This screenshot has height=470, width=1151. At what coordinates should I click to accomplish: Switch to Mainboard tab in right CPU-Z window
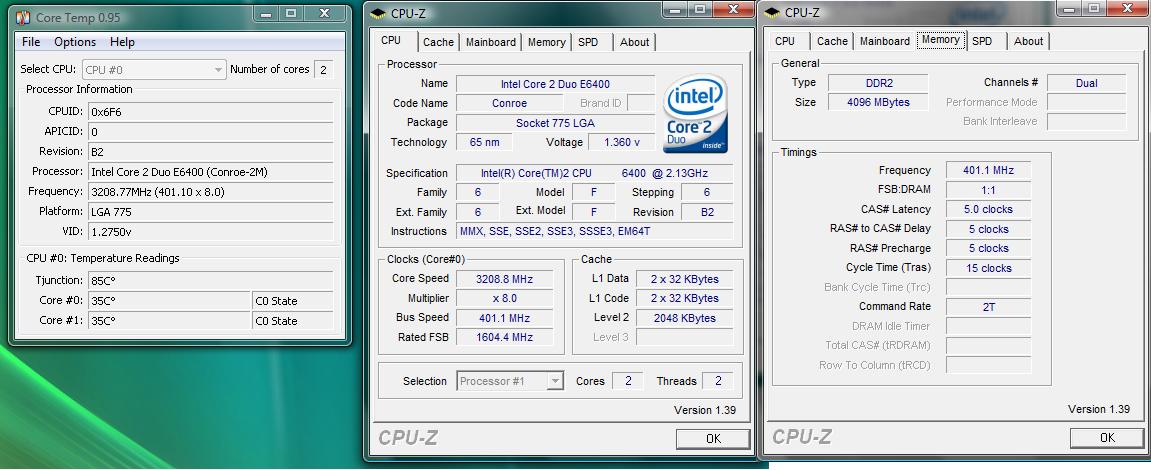coord(885,42)
